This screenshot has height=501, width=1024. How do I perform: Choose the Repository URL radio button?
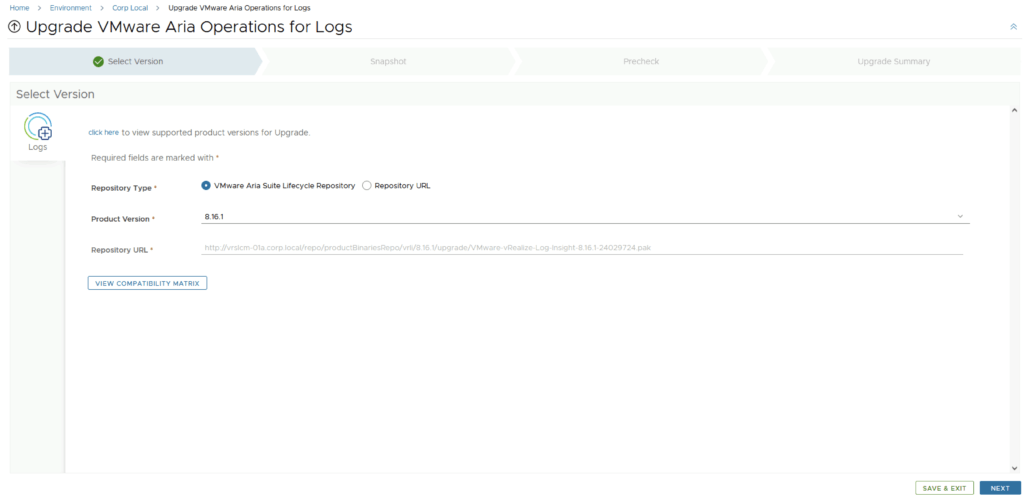pos(366,186)
